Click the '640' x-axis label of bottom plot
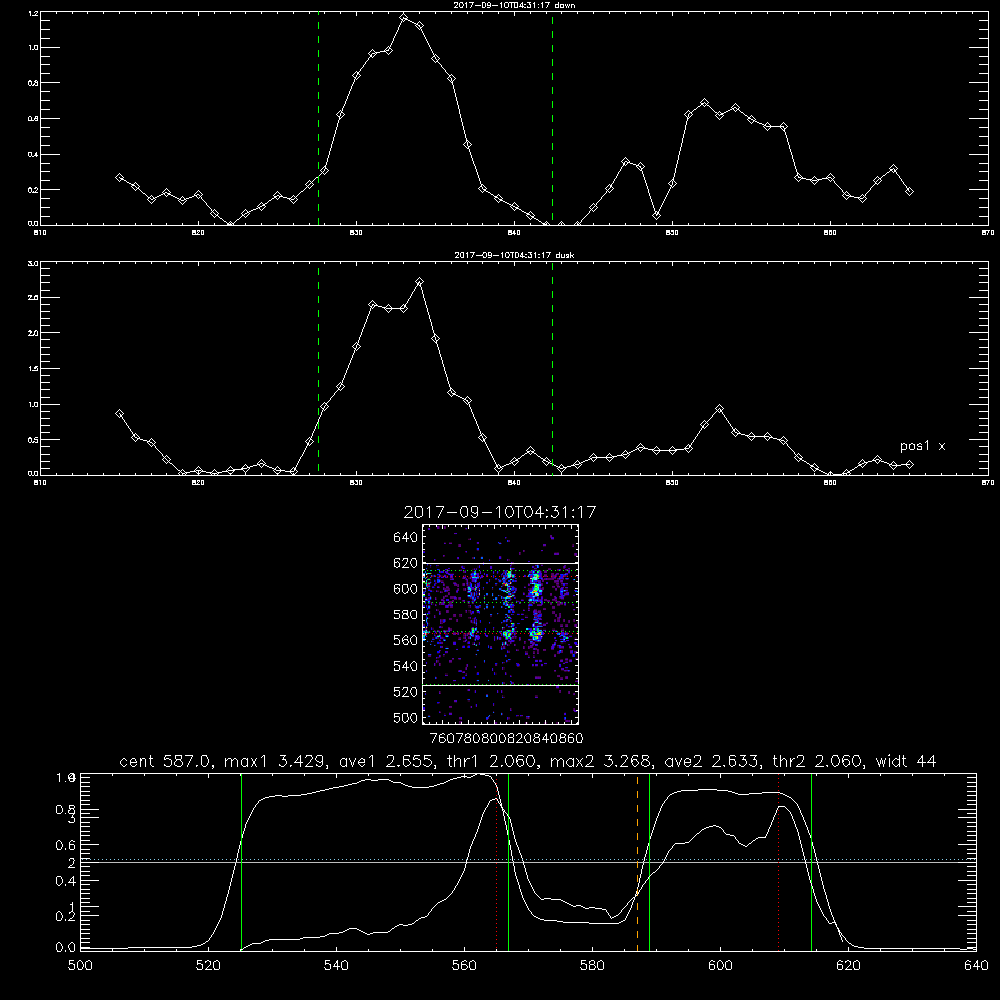The width and height of the screenshot is (1000, 1000). coord(976,966)
